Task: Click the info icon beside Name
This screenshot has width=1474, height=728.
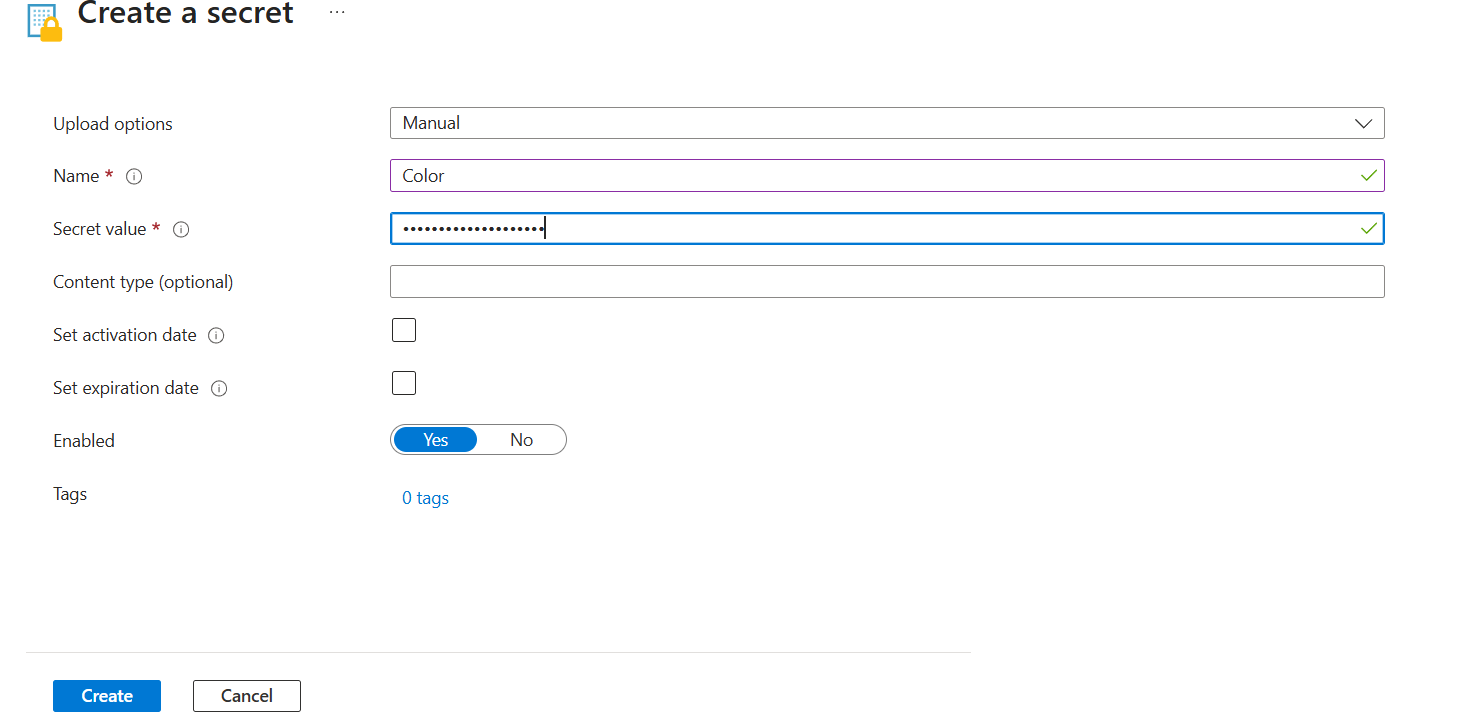Action: [x=134, y=177]
